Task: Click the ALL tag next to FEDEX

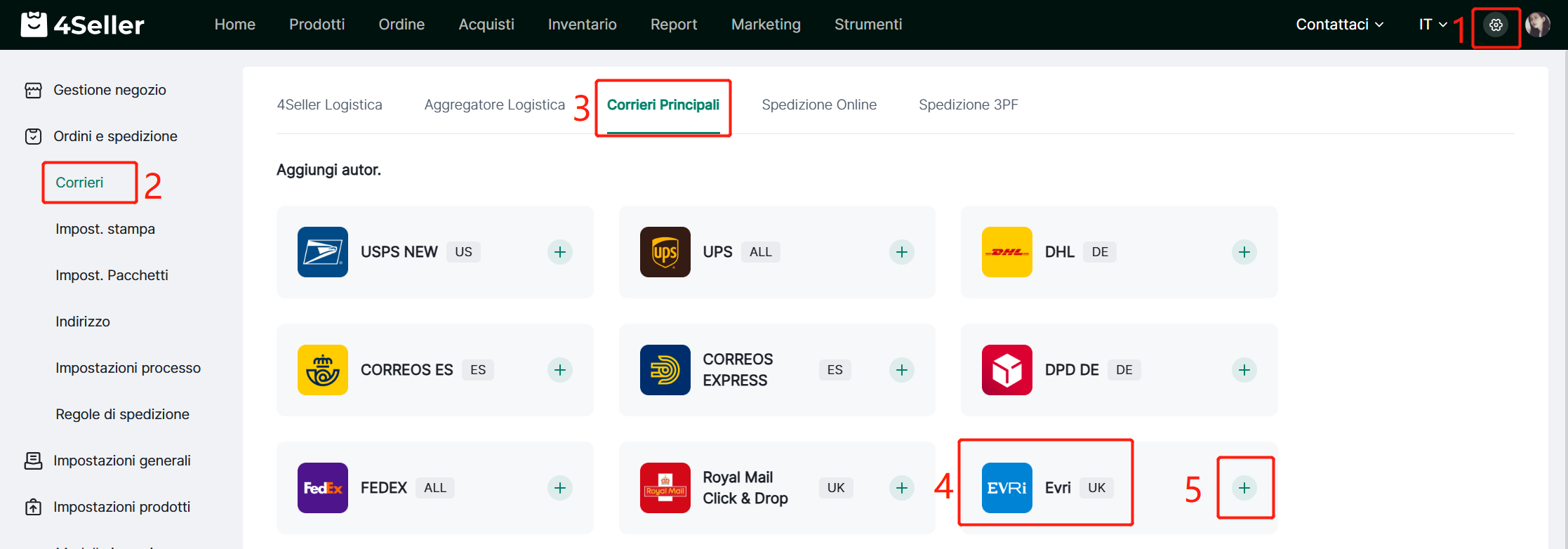Action: click(x=435, y=488)
